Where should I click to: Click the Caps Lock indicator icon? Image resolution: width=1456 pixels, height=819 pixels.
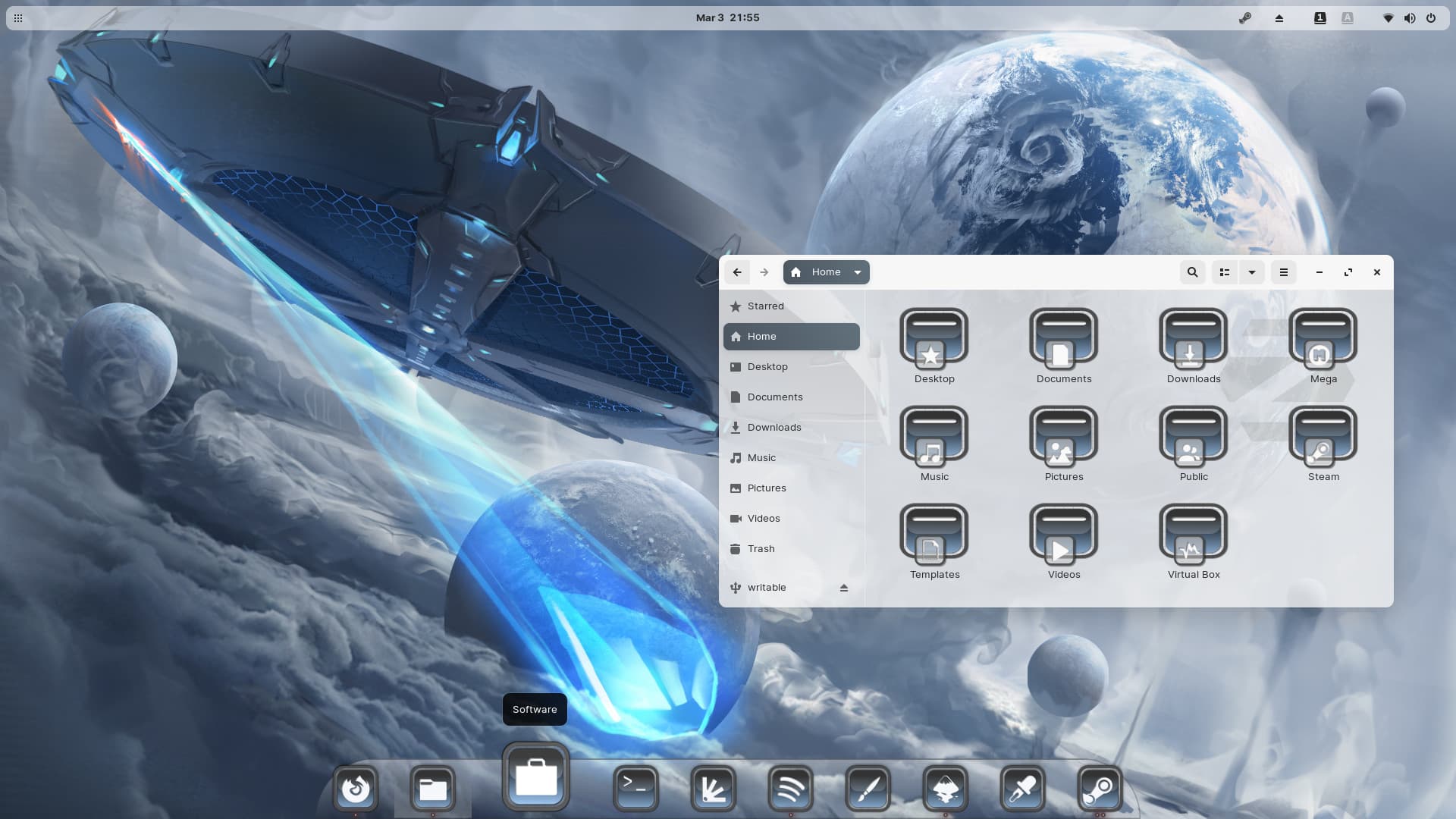click(1348, 17)
